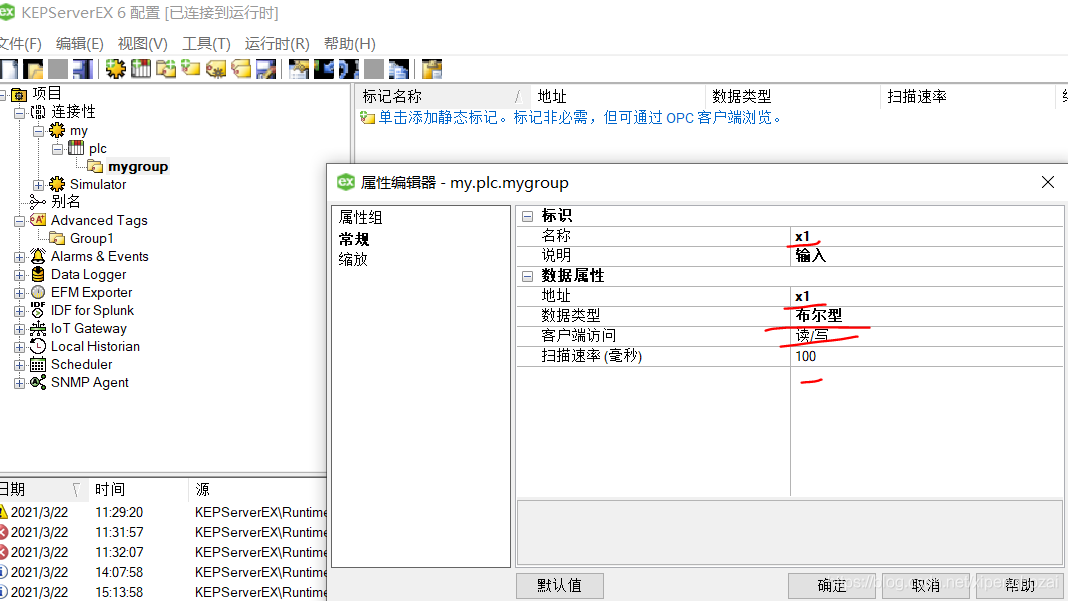Click the single tag with gear toolbar icon

[x=216, y=69]
